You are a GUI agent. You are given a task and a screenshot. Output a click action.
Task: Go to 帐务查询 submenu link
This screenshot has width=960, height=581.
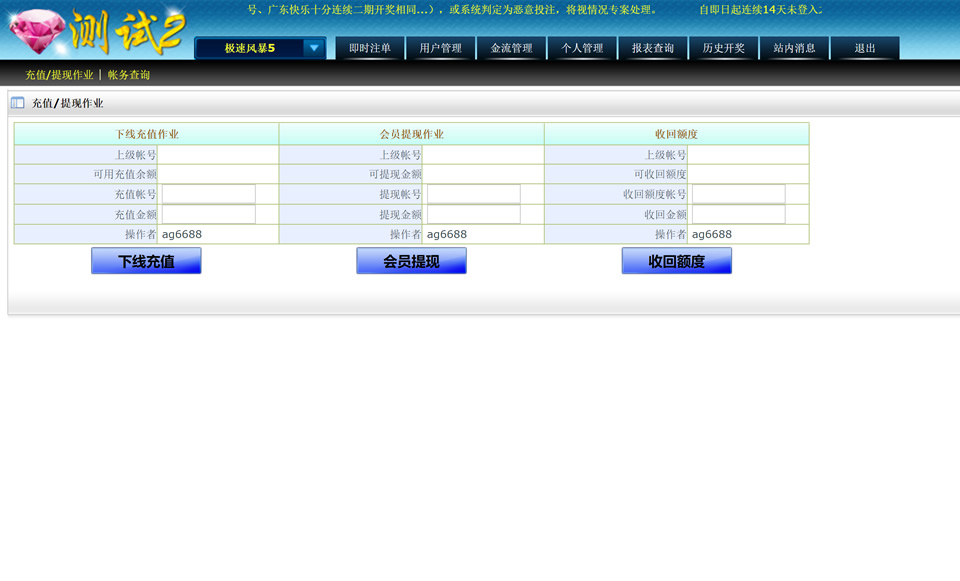click(x=129, y=75)
